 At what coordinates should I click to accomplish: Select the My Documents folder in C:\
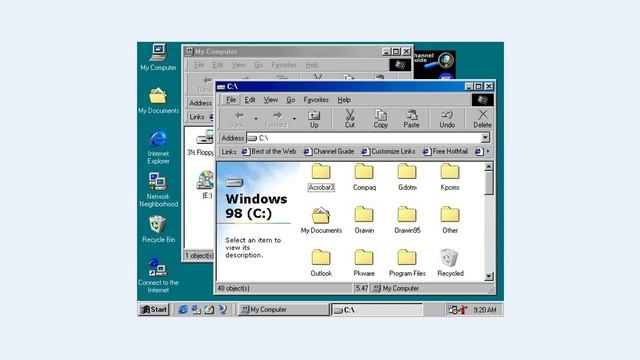321,220
